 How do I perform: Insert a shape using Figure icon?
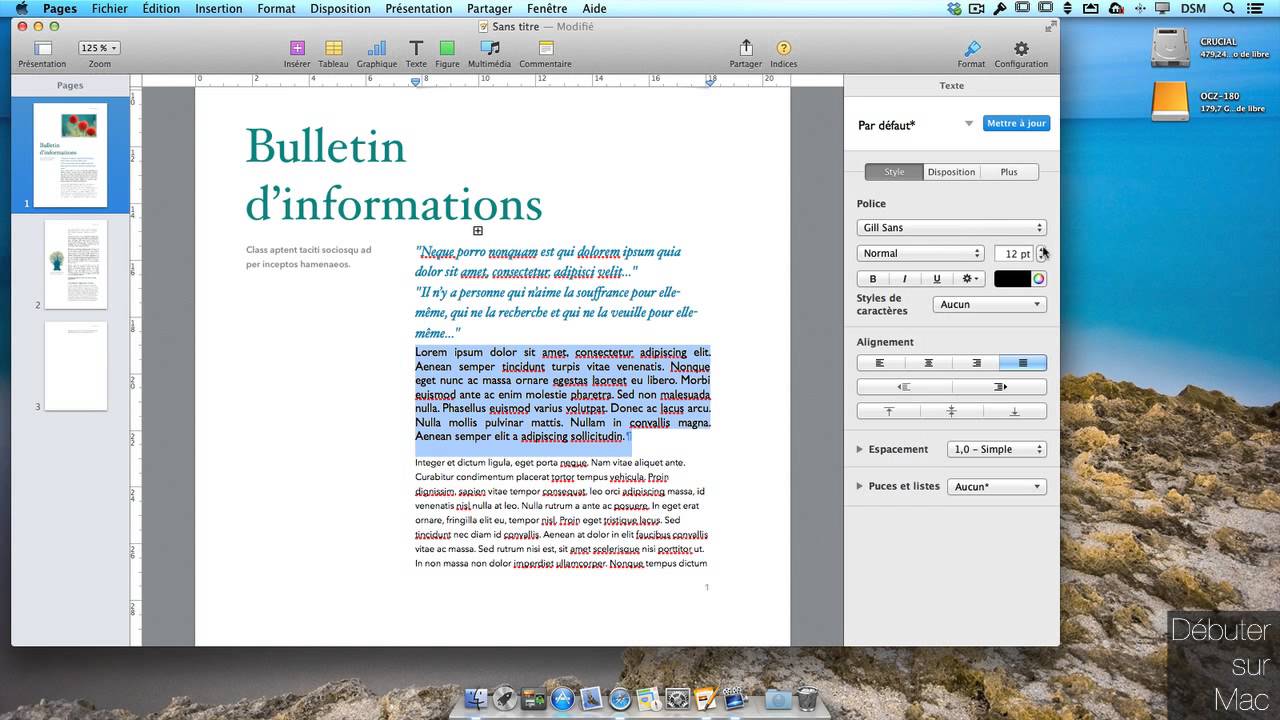point(447,48)
